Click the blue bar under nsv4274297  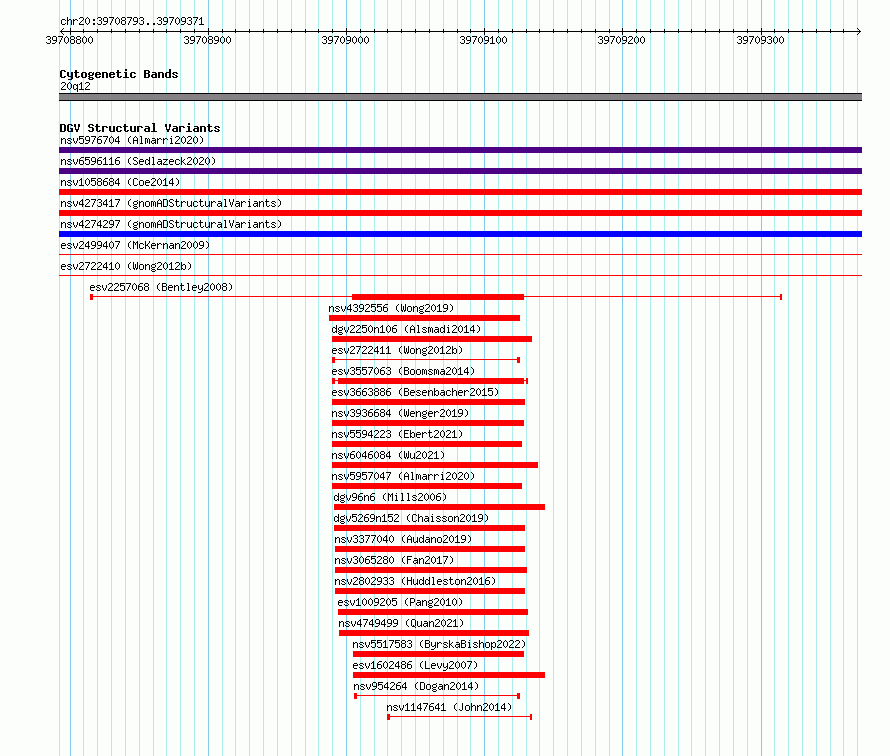click(460, 234)
